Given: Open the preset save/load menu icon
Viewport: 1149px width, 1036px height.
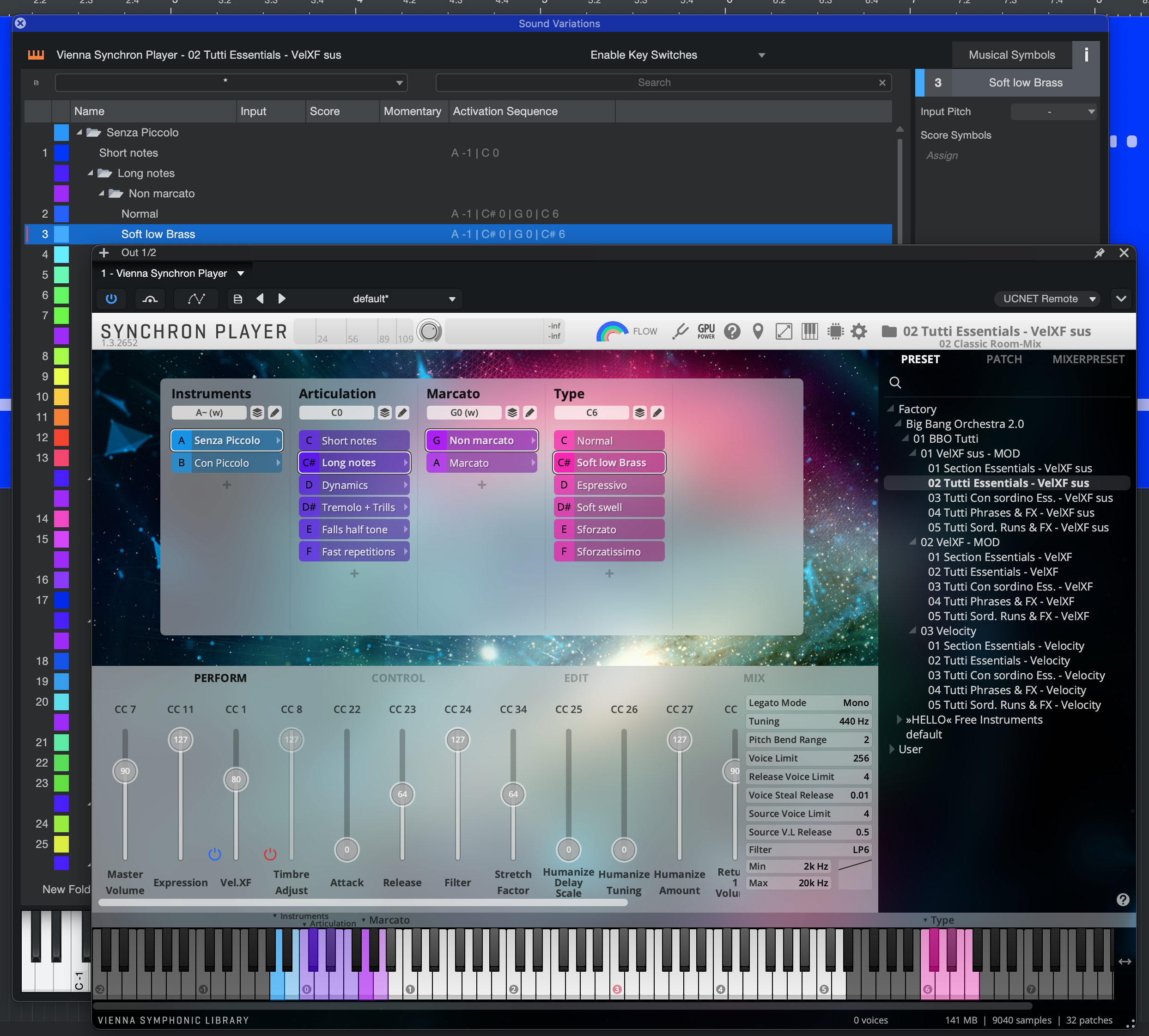Looking at the screenshot, I should click(238, 299).
